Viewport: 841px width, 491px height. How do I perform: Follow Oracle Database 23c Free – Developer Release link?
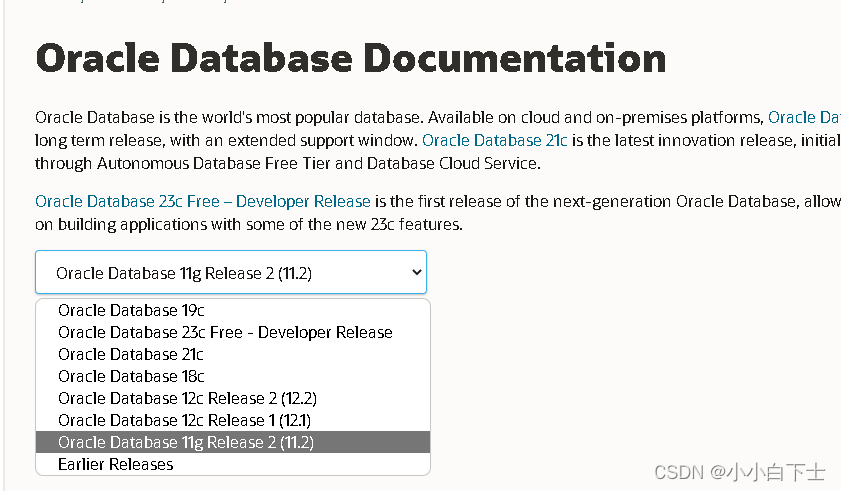[203, 201]
